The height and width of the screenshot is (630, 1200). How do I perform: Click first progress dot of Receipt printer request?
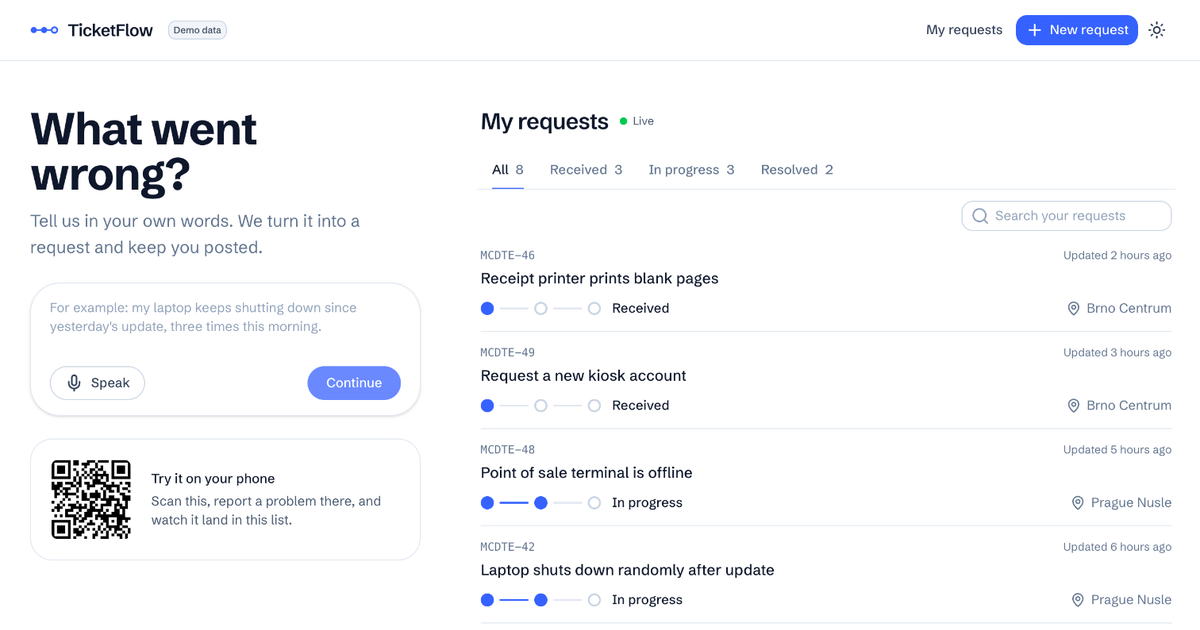pyautogui.click(x=487, y=309)
